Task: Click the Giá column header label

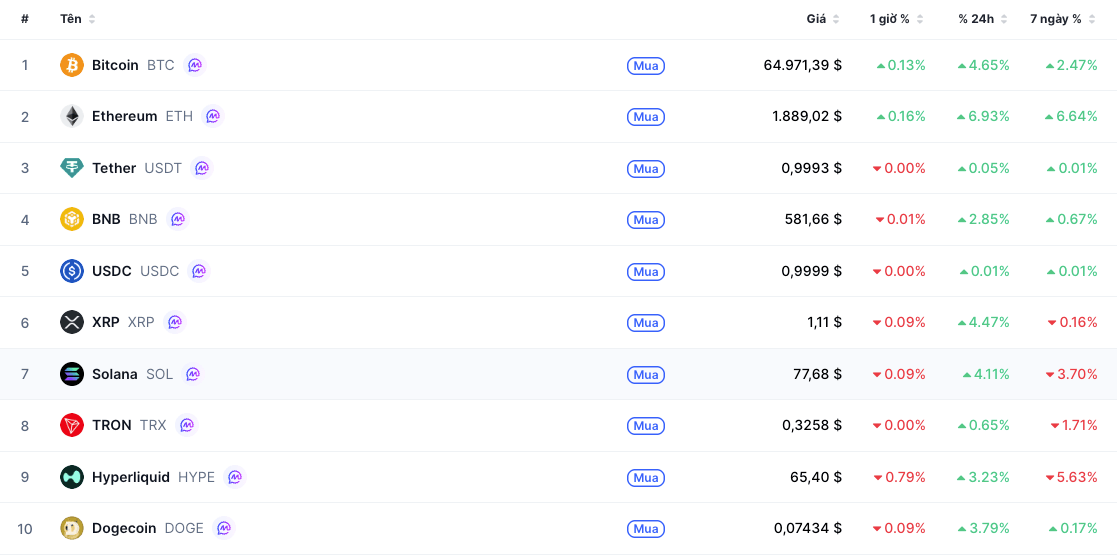Action: click(816, 19)
